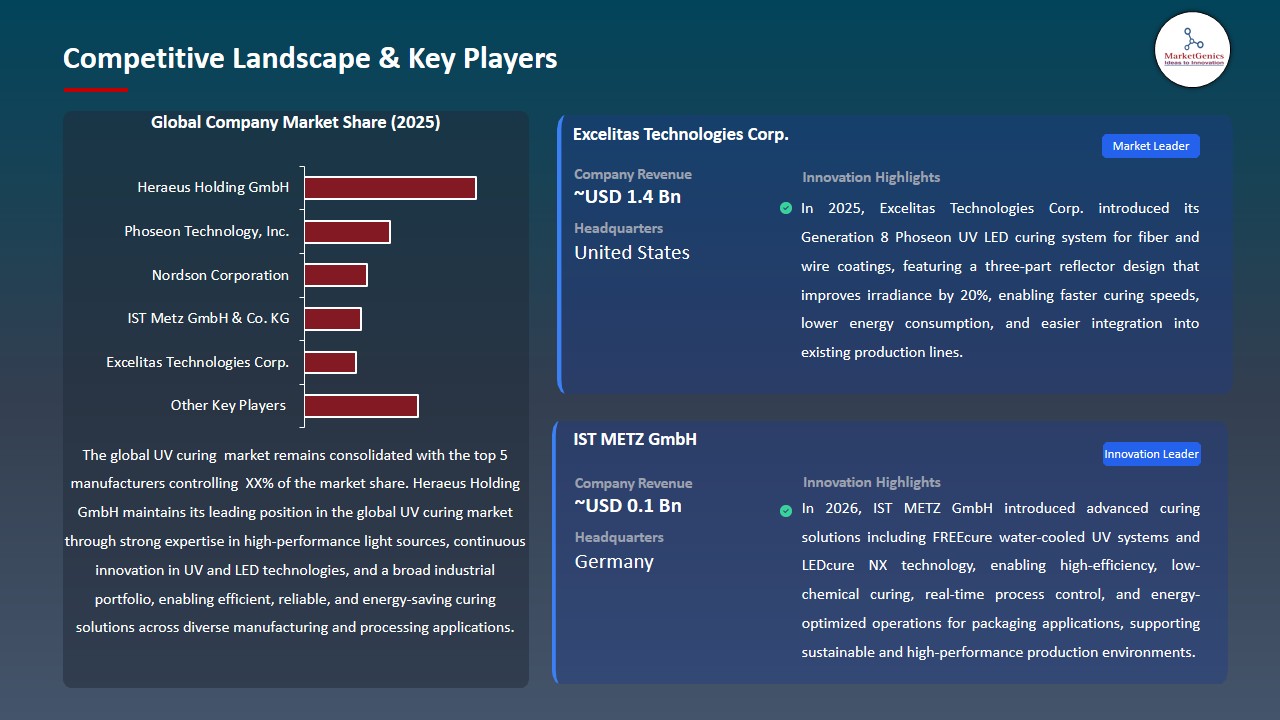This screenshot has height=720, width=1280.
Task: Click the paragraph beginning "In 2025, Excelitas Technologies"
Action: pos(1000,280)
